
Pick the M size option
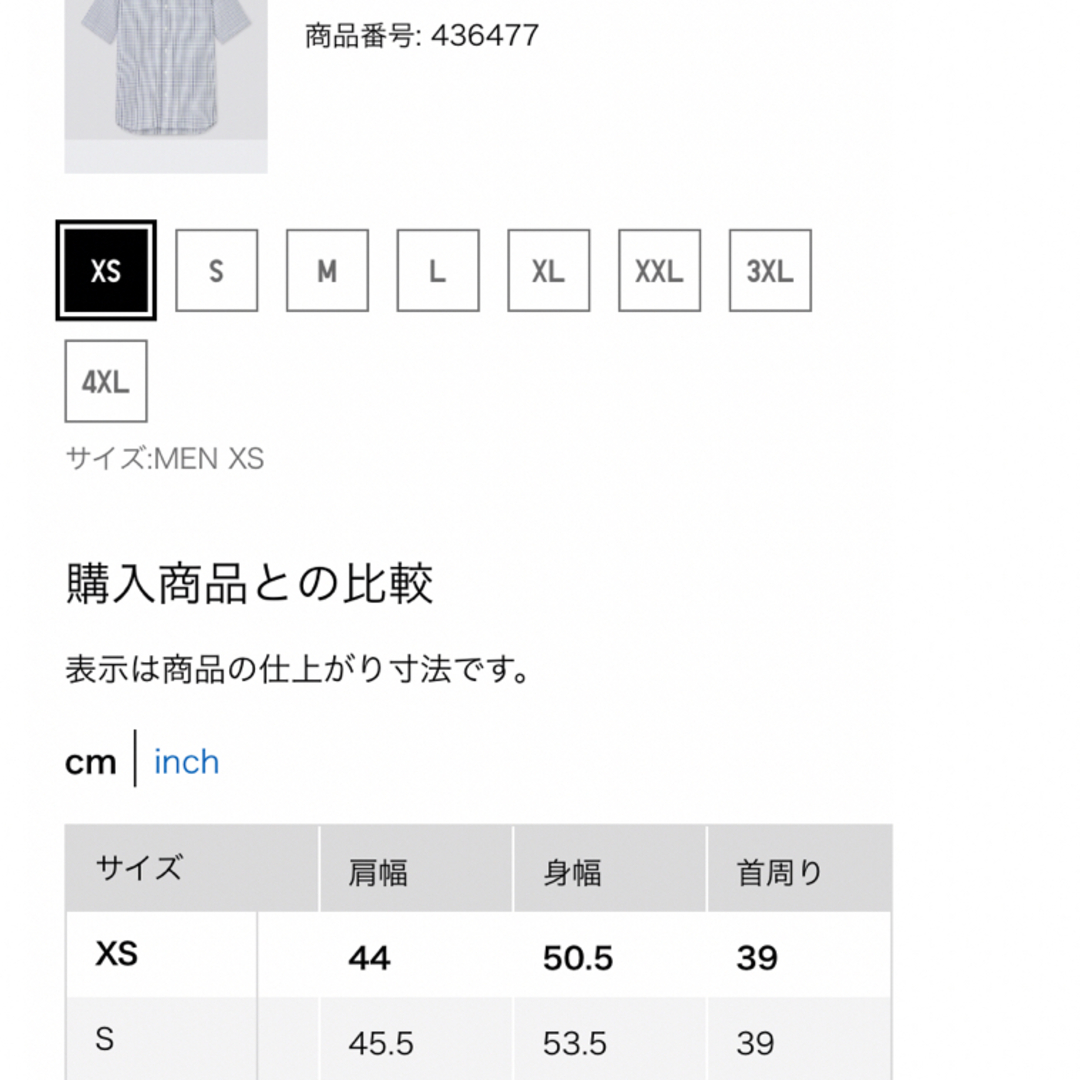pos(327,271)
